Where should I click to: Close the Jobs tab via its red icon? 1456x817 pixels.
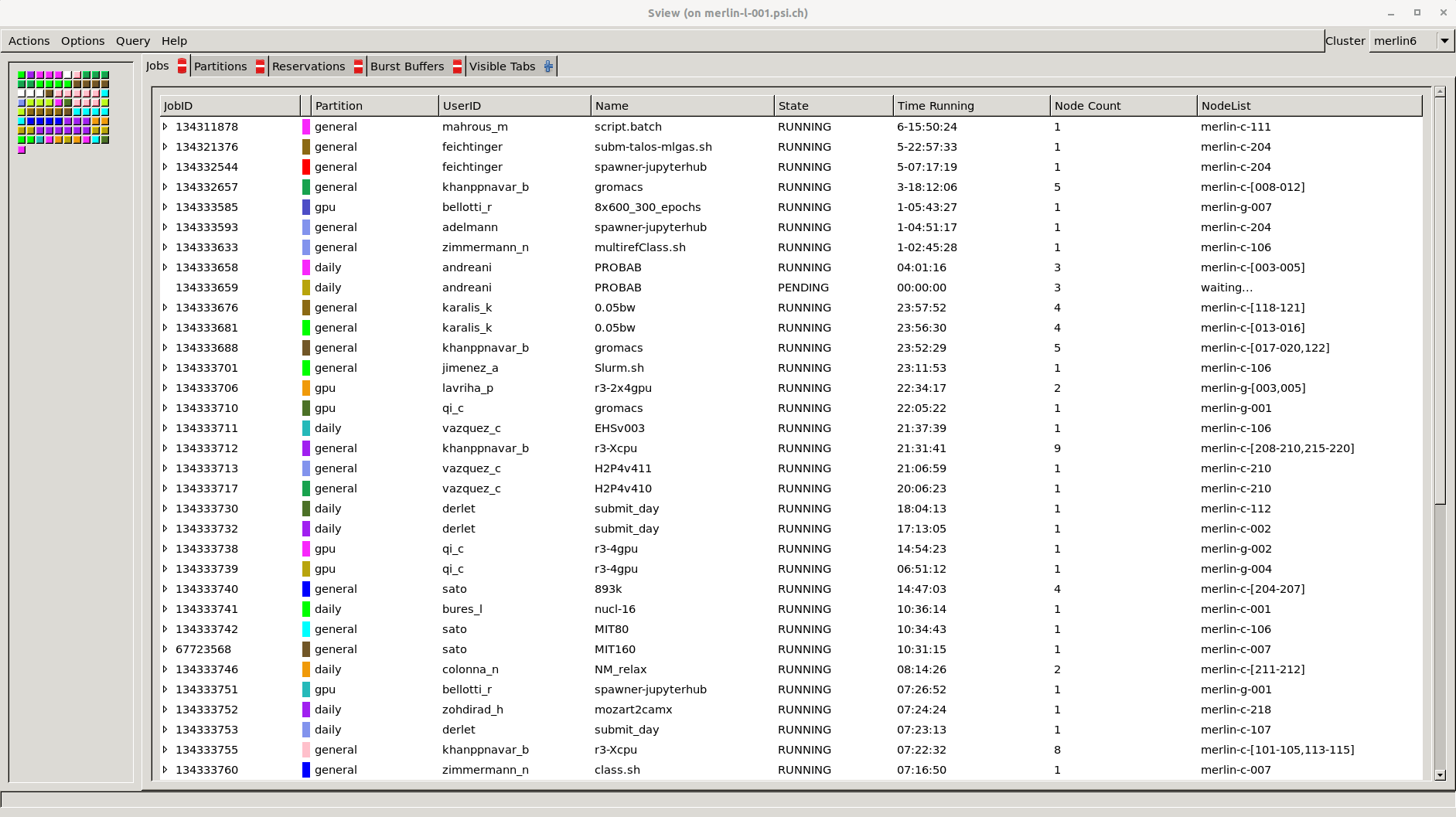tap(181, 66)
